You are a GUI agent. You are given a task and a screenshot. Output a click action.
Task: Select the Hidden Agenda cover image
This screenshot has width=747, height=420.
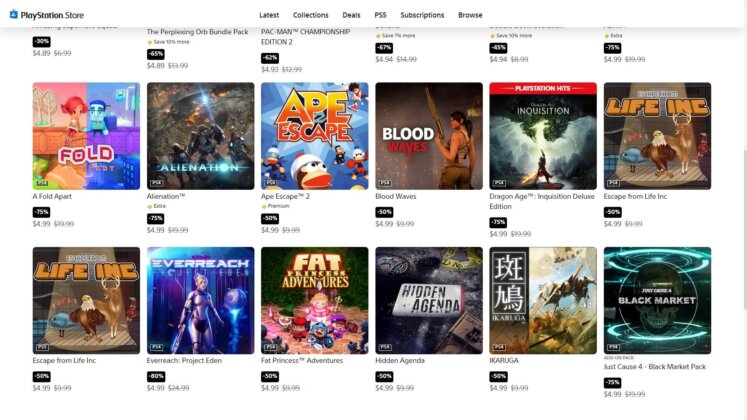[429, 300]
